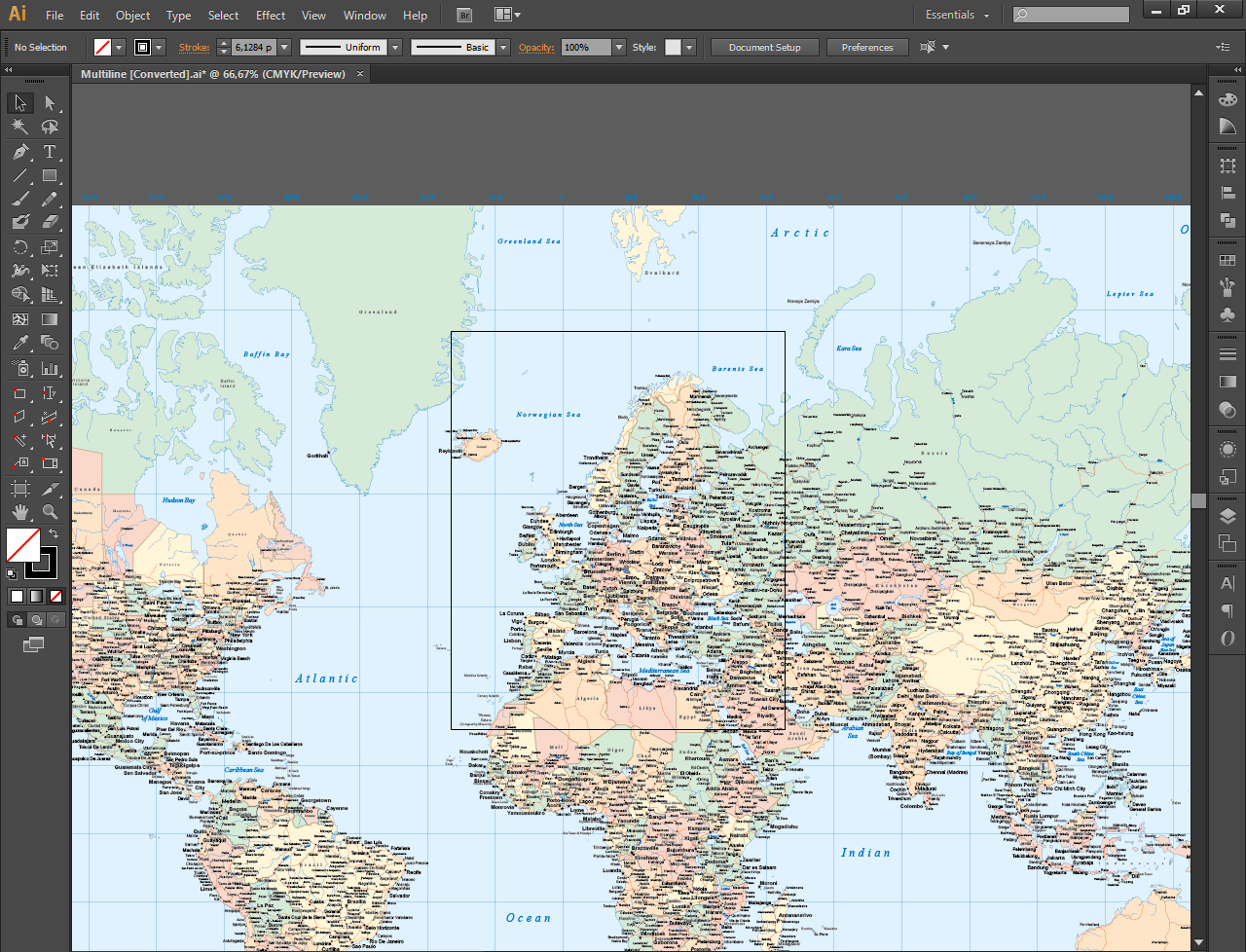1246x952 pixels.
Task: Open the Object menu
Action: tap(132, 16)
